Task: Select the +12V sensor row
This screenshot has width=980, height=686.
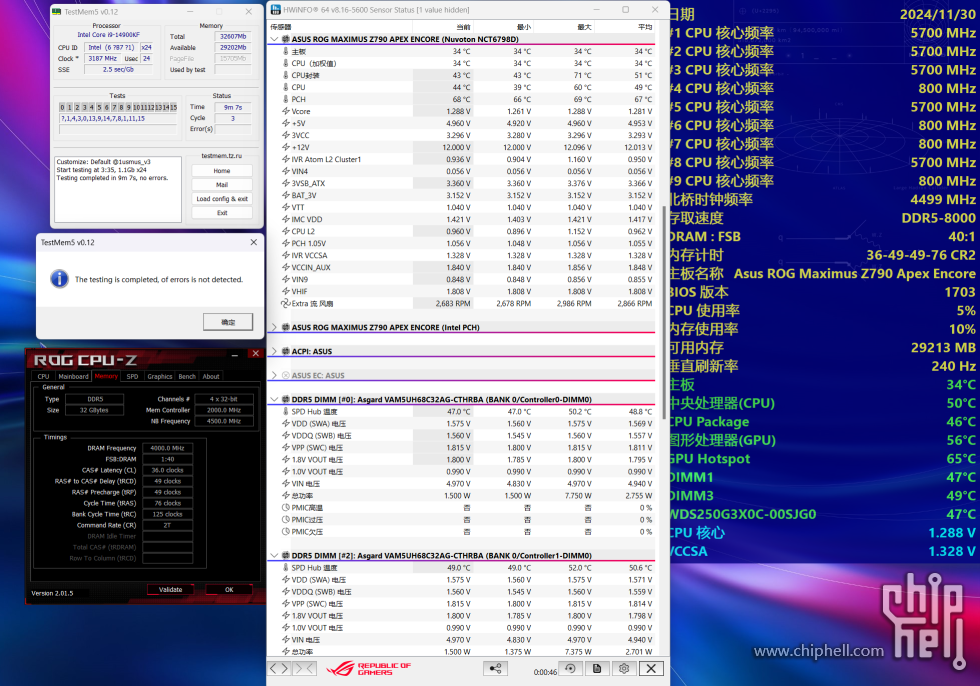Action: 461,147
